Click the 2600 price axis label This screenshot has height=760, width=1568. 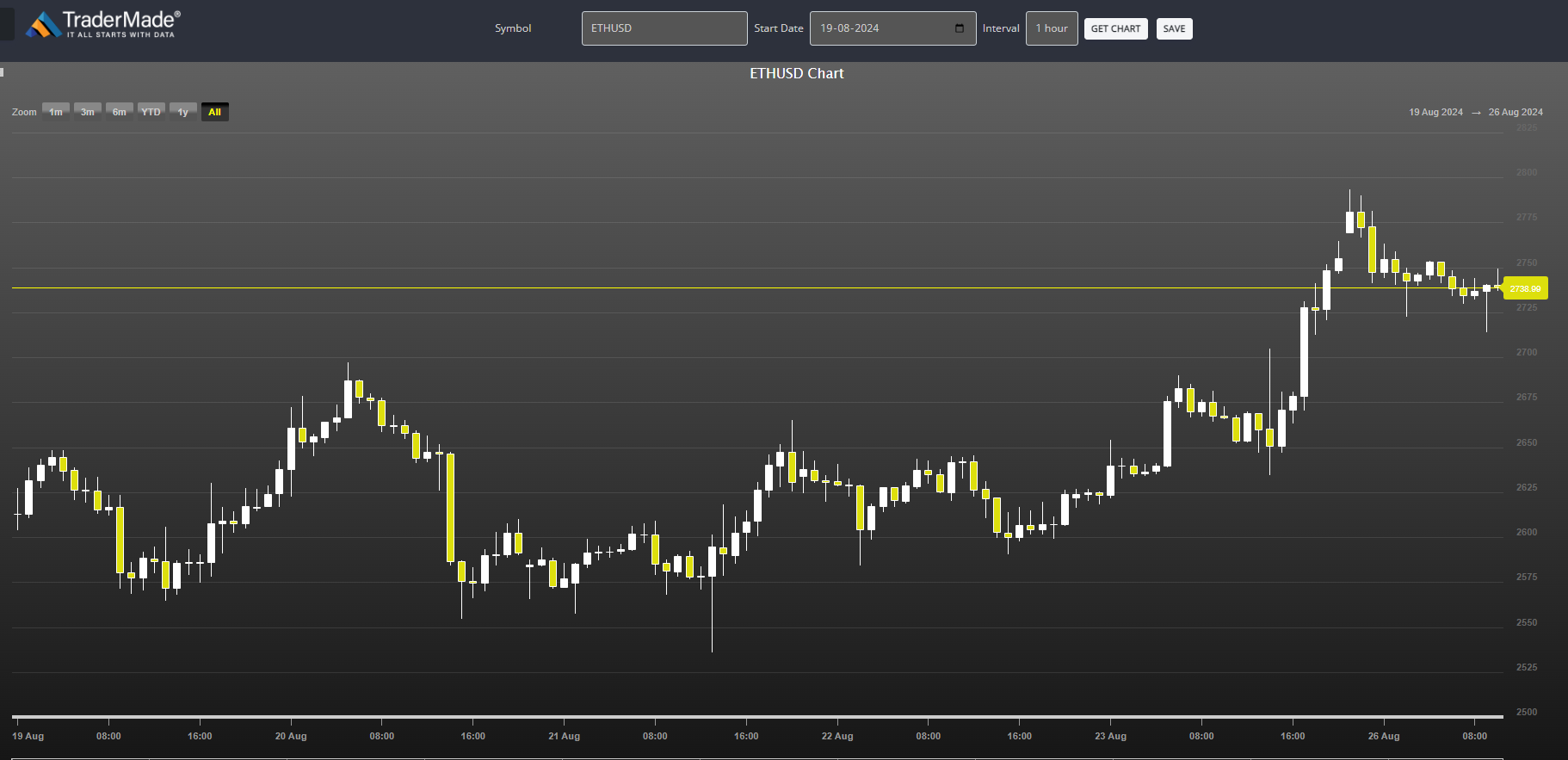coord(1527,532)
